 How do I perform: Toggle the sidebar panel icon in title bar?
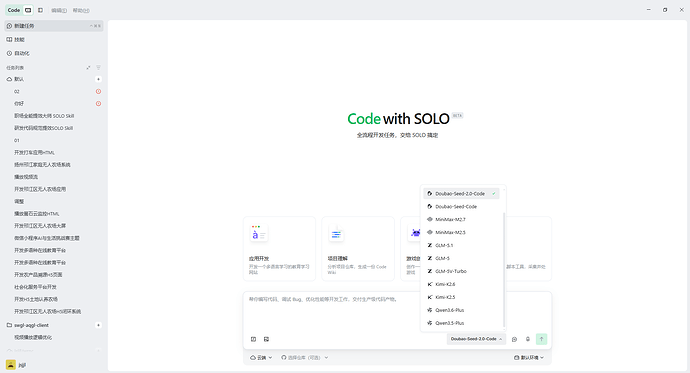click(40, 10)
